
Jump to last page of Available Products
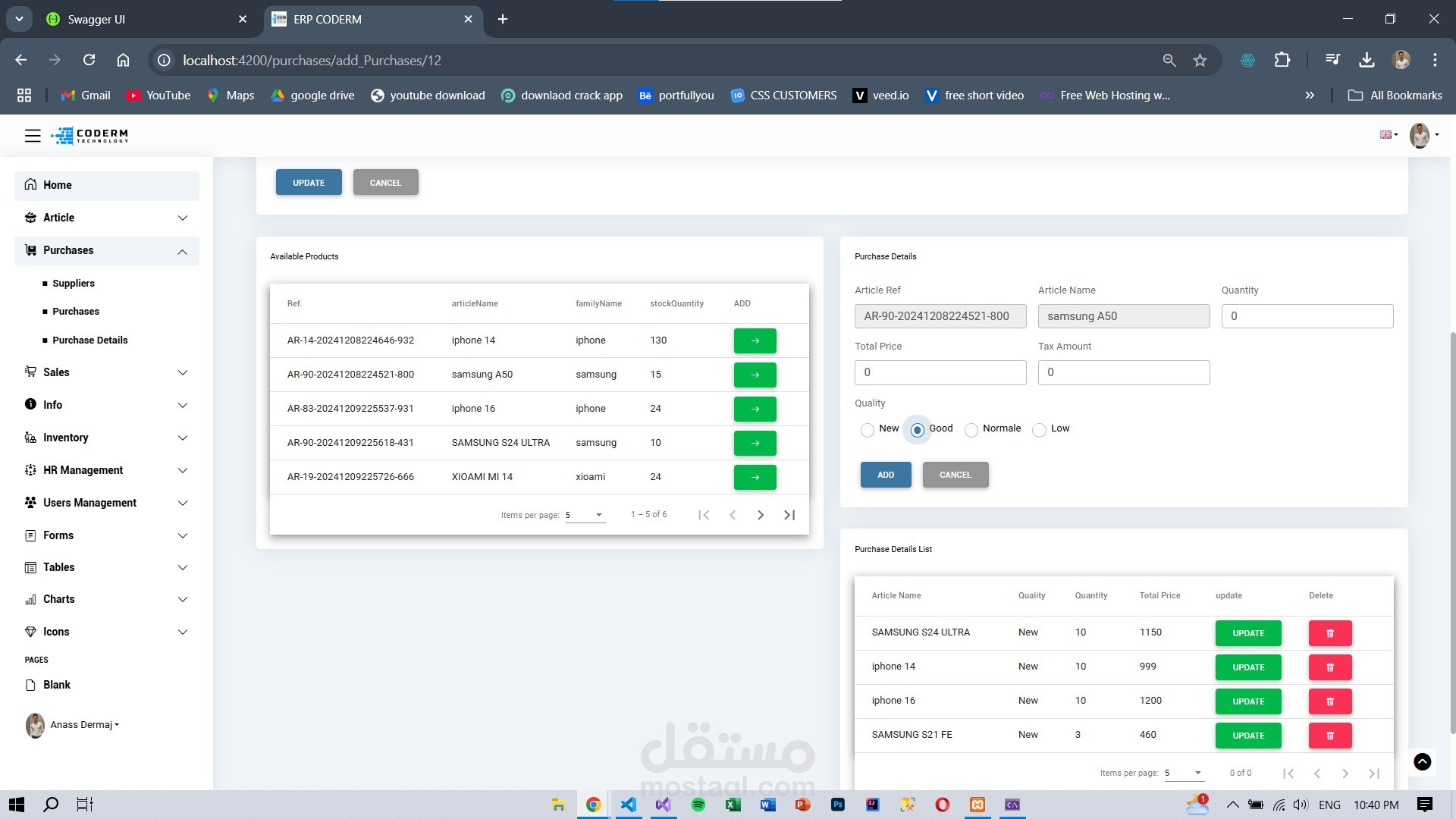pos(789,515)
